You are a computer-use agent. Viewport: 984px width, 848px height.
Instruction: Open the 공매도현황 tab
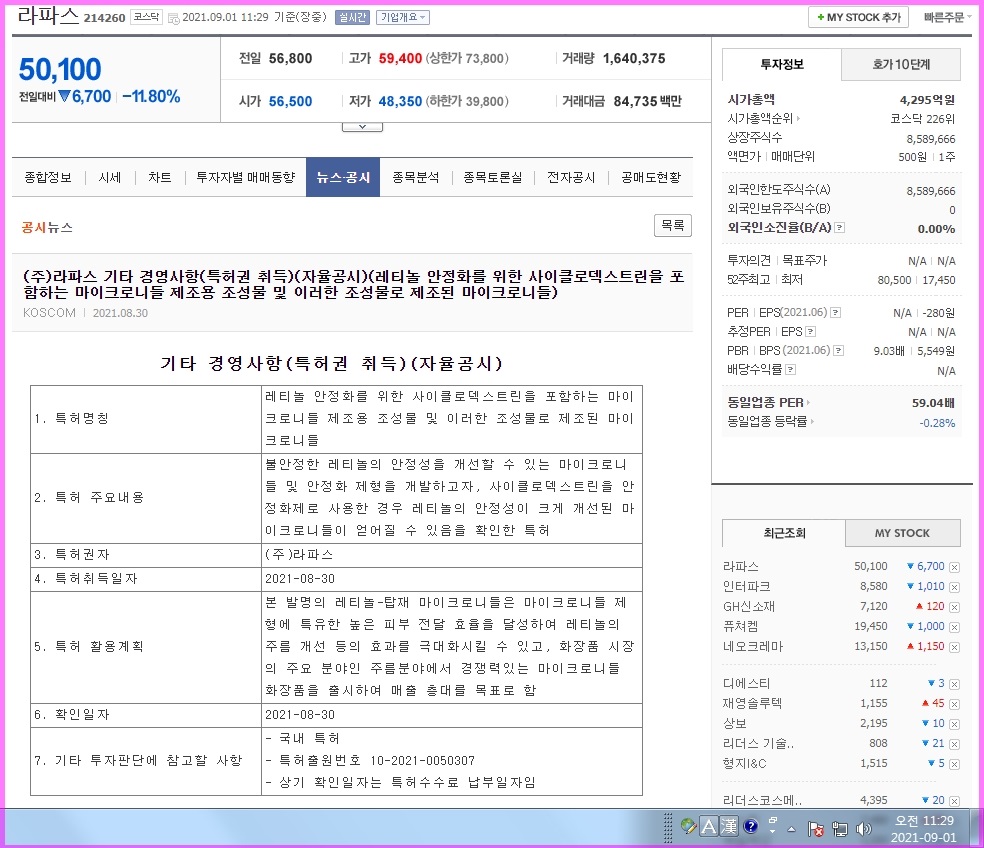click(x=651, y=178)
